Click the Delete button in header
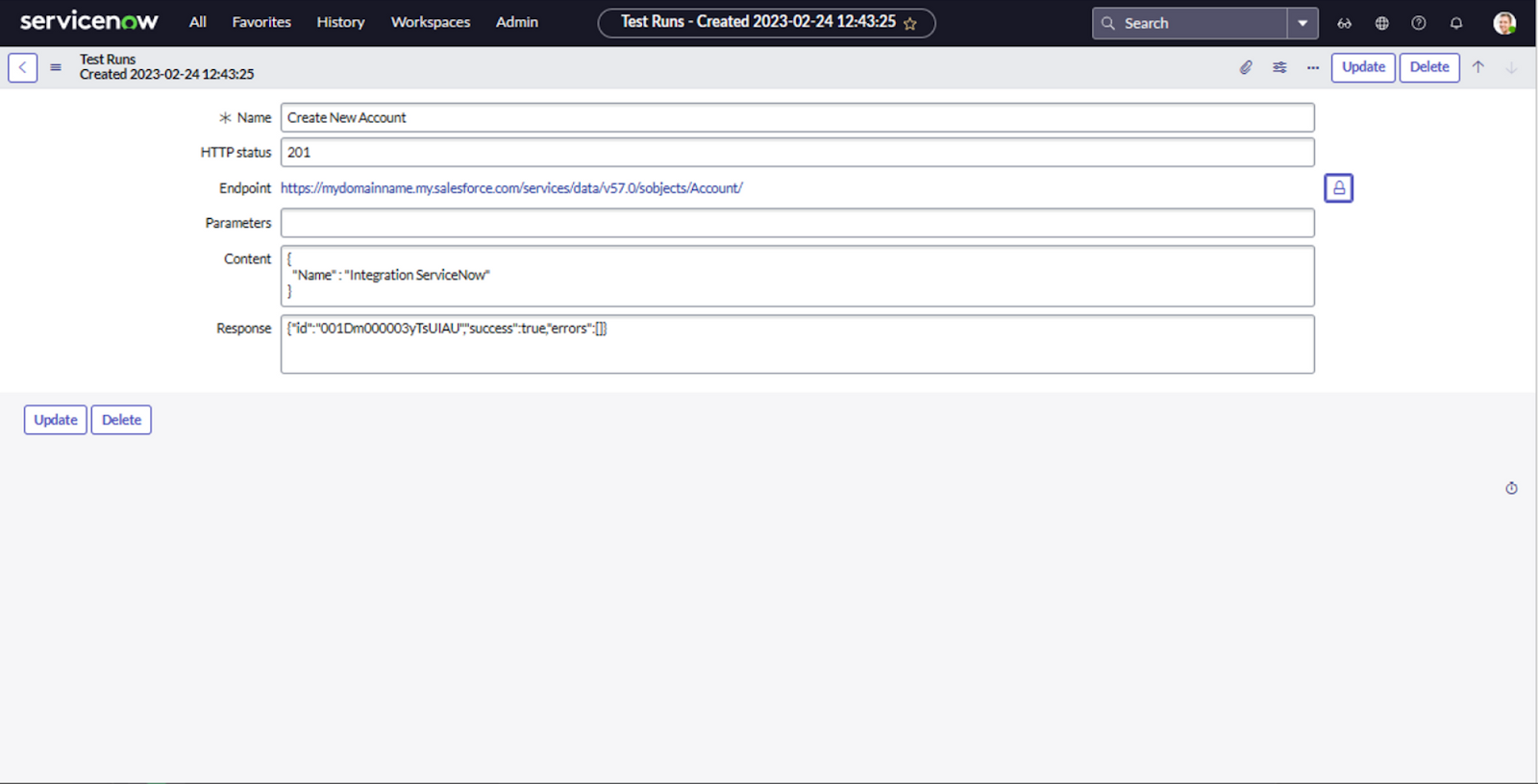Viewport: 1538px width, 784px height. click(x=1429, y=67)
